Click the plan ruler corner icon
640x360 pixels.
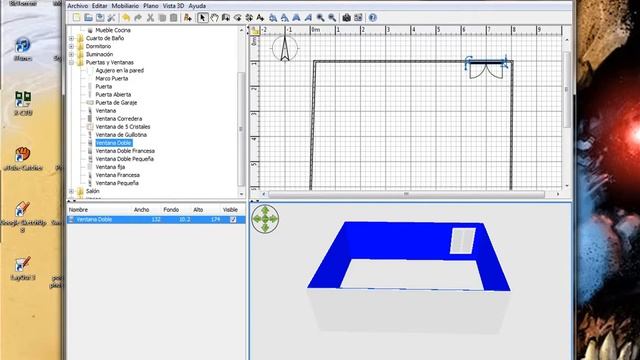coord(255,30)
